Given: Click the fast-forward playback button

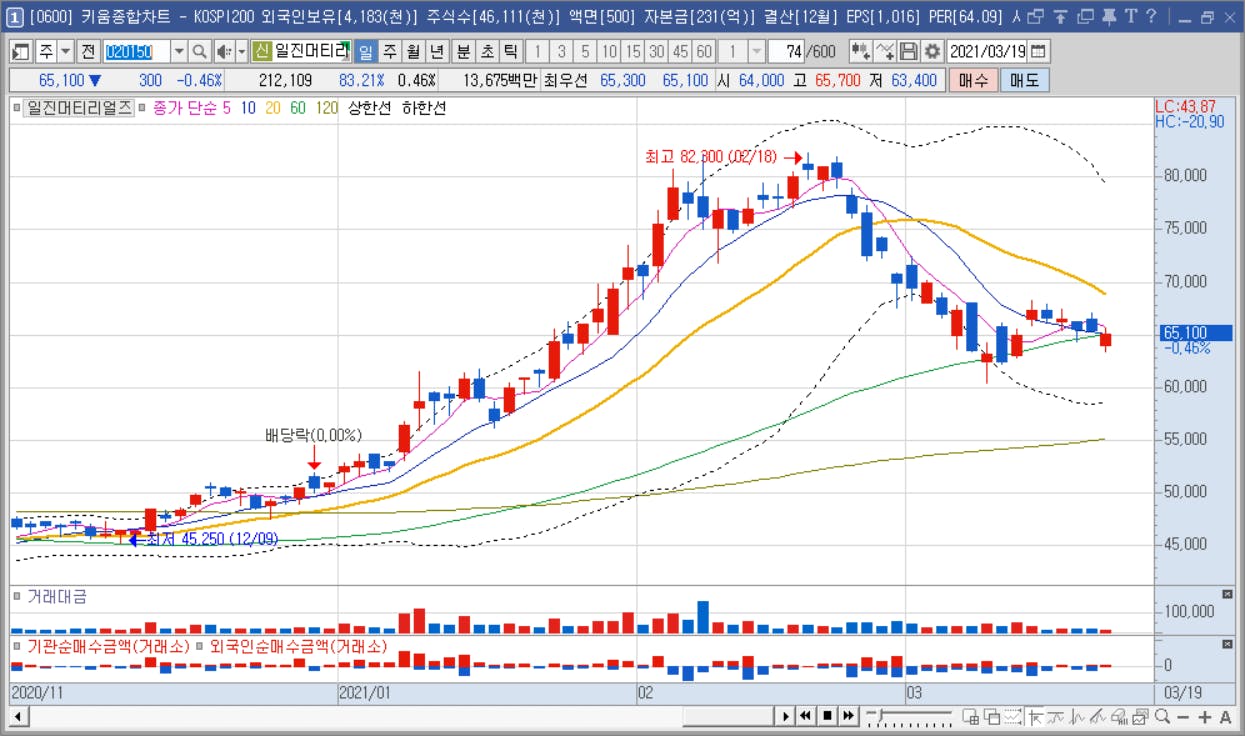Looking at the screenshot, I should pos(848,716).
